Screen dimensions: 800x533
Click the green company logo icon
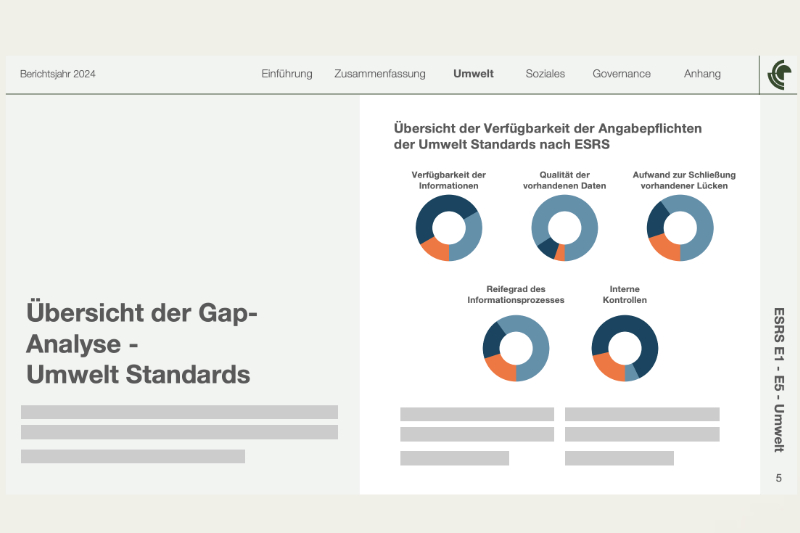click(779, 74)
